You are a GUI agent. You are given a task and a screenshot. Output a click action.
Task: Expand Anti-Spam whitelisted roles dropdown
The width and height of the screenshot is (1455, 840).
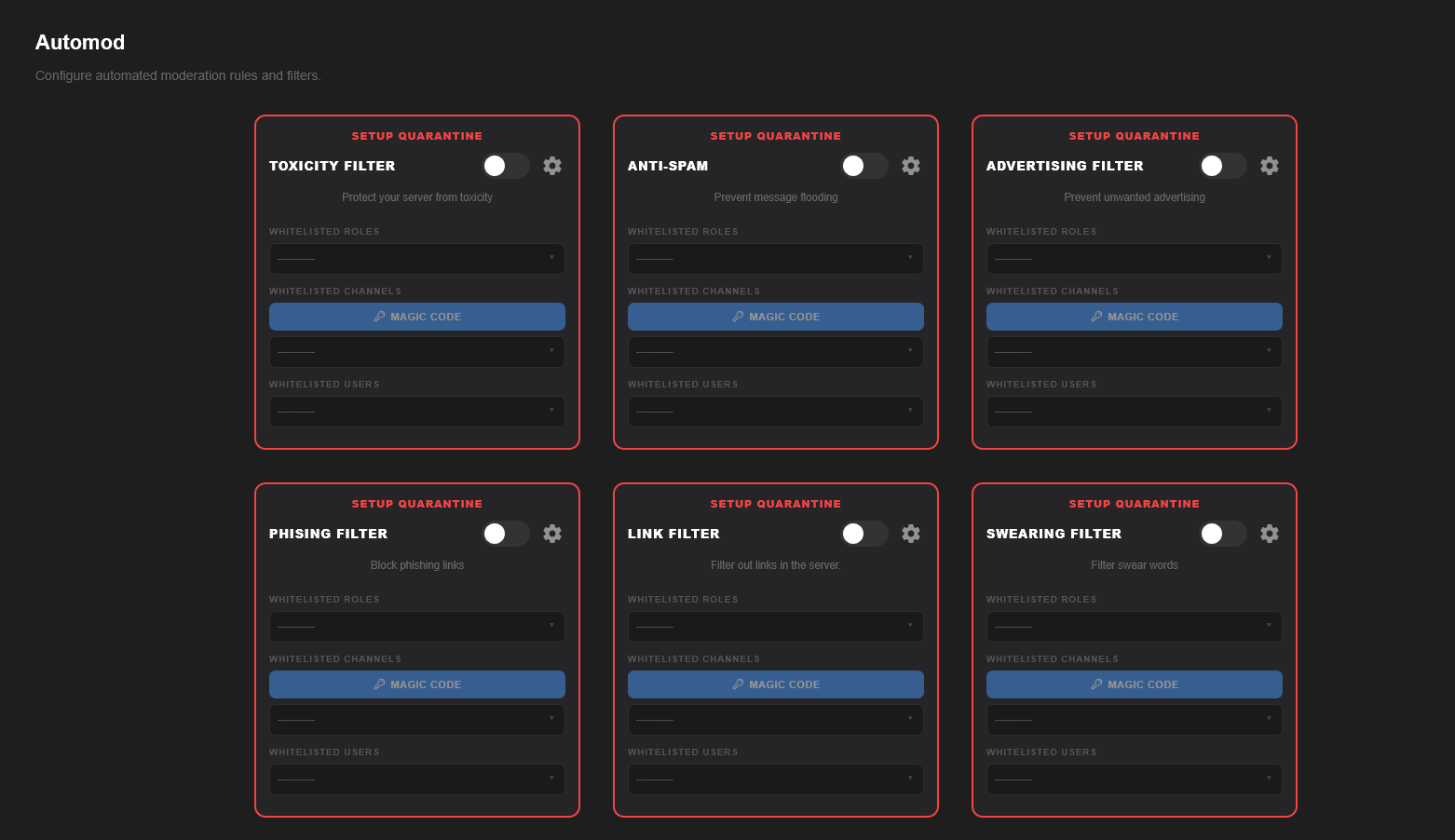coord(776,259)
